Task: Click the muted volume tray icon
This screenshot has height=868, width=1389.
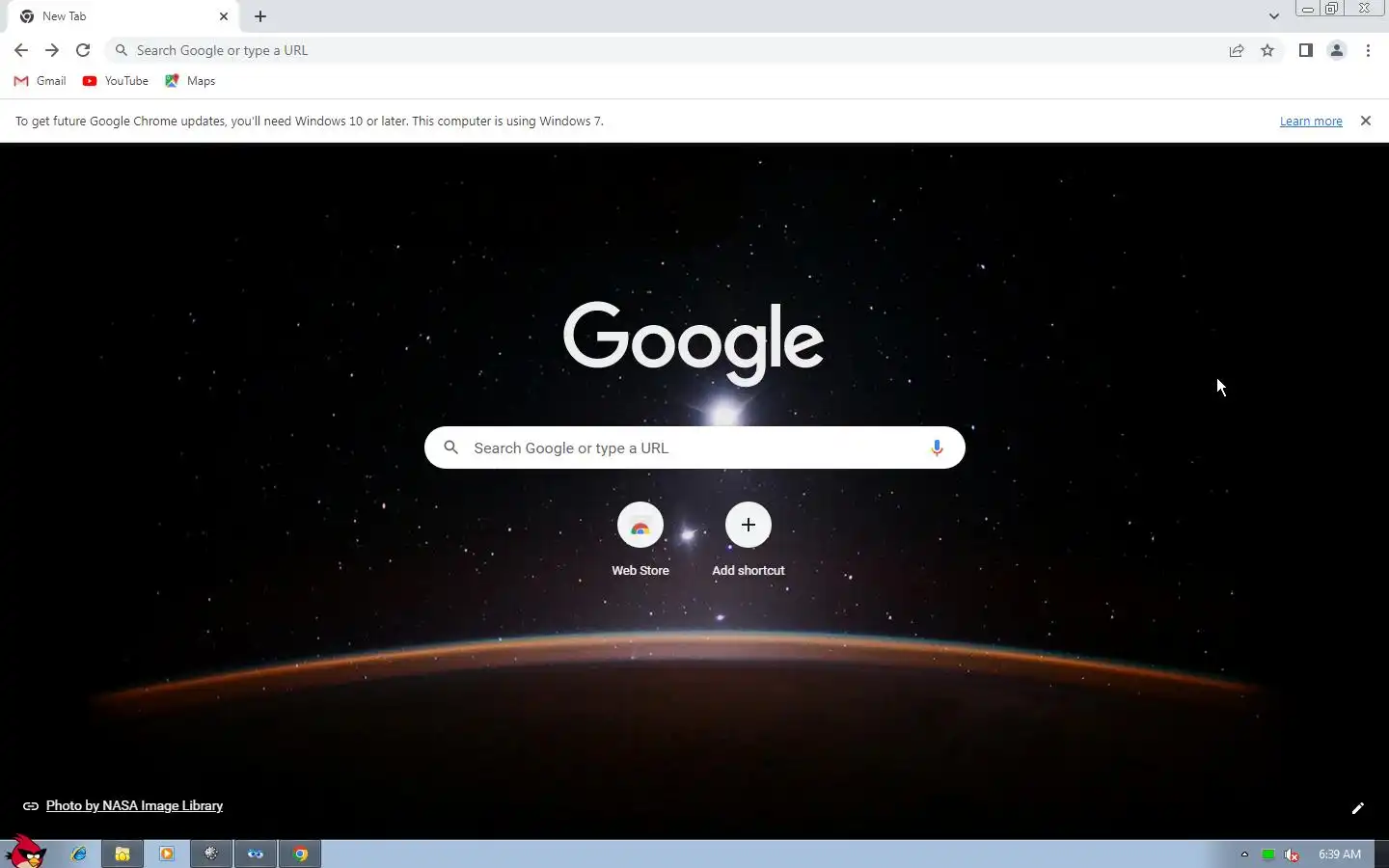Action: 1292,854
